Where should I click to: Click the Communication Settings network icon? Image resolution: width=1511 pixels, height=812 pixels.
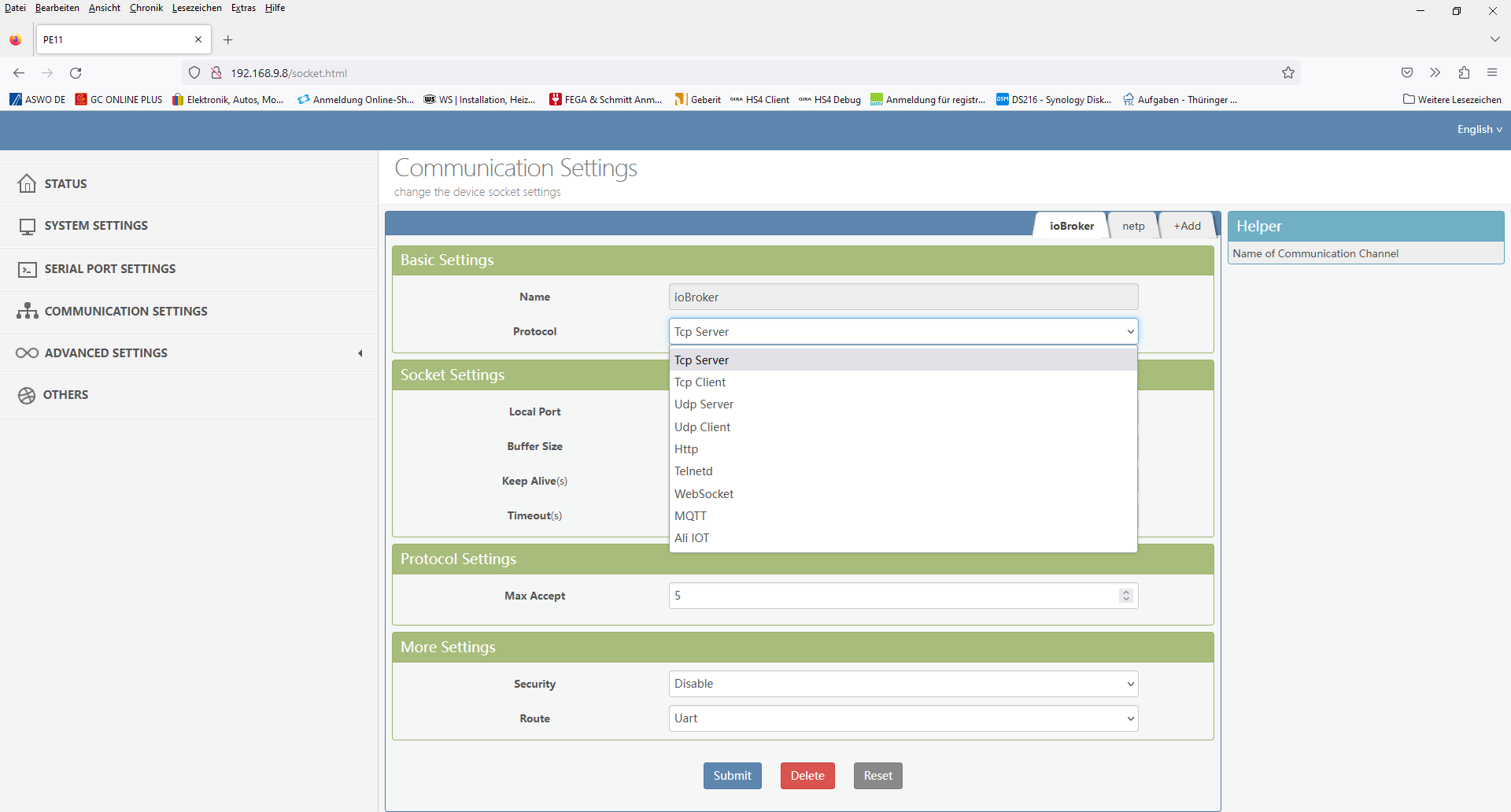27,311
